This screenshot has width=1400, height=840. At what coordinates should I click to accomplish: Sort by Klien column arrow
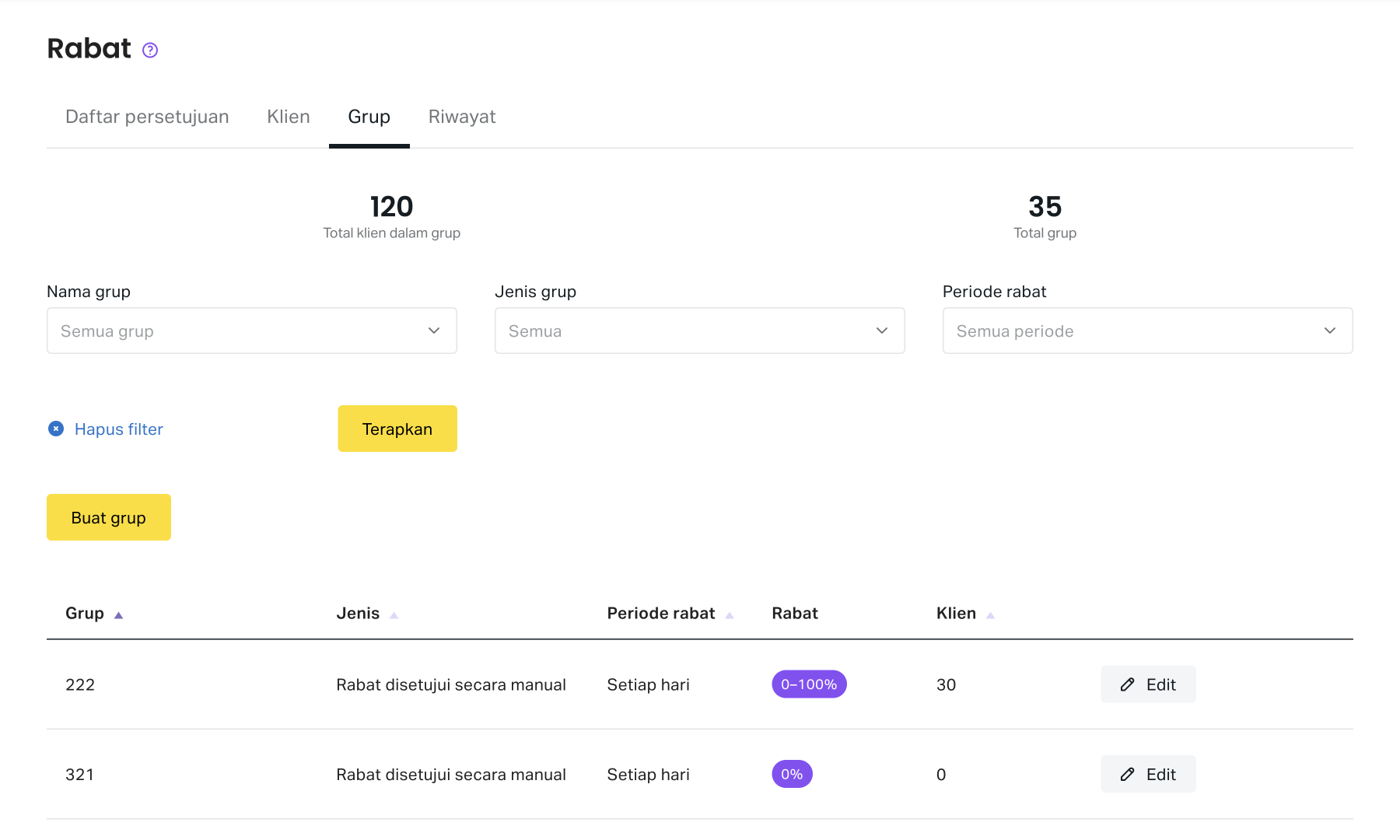(990, 615)
